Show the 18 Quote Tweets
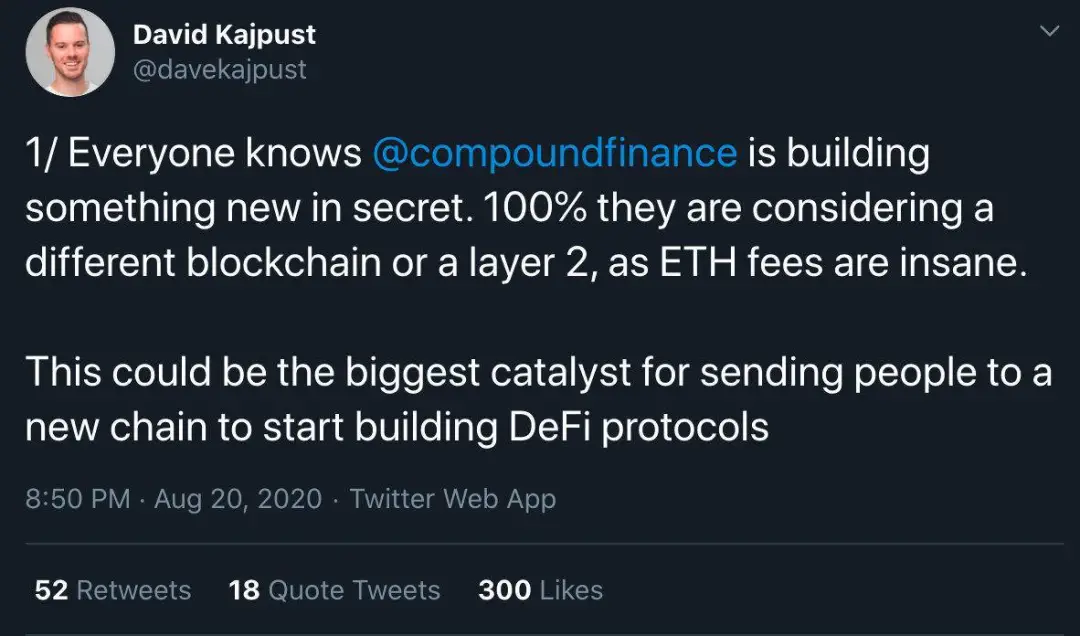This screenshot has width=1080, height=636. coord(334,590)
